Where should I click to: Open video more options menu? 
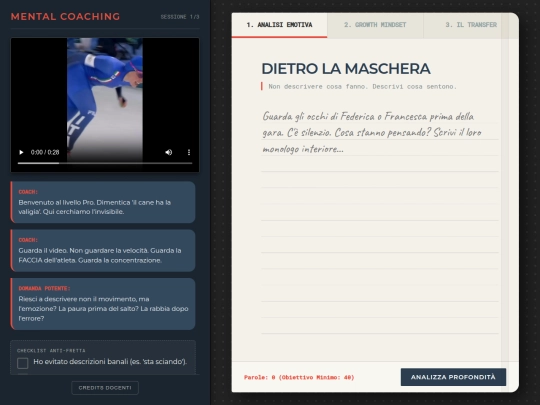(189, 152)
